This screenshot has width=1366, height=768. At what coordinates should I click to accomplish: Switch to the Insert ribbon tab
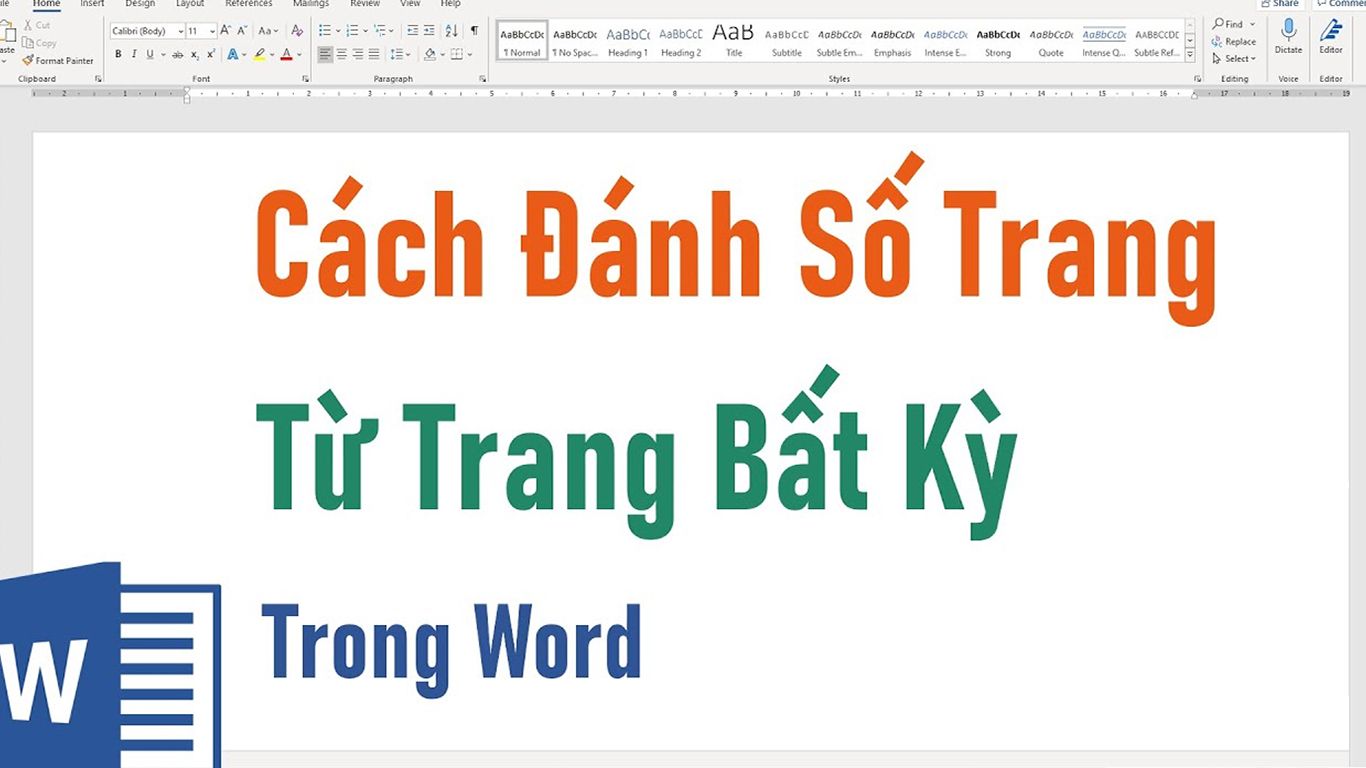pos(92,4)
